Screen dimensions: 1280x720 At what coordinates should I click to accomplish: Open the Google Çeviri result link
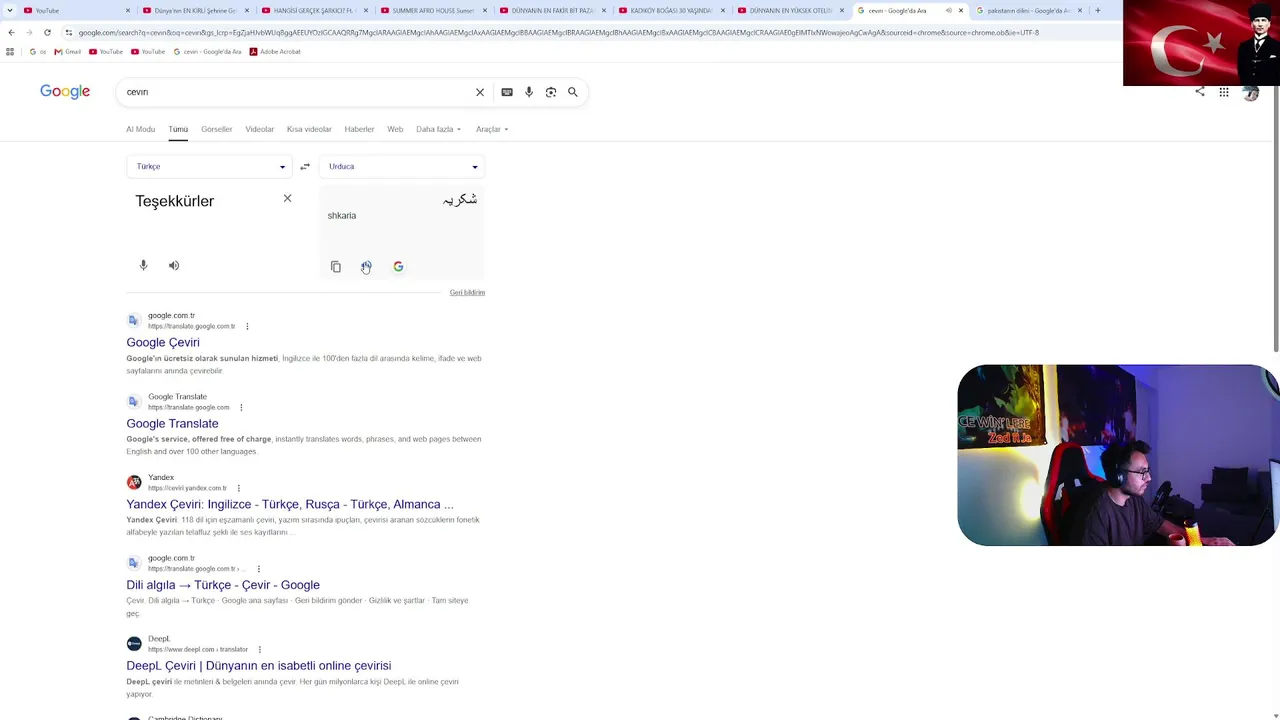coord(163,343)
